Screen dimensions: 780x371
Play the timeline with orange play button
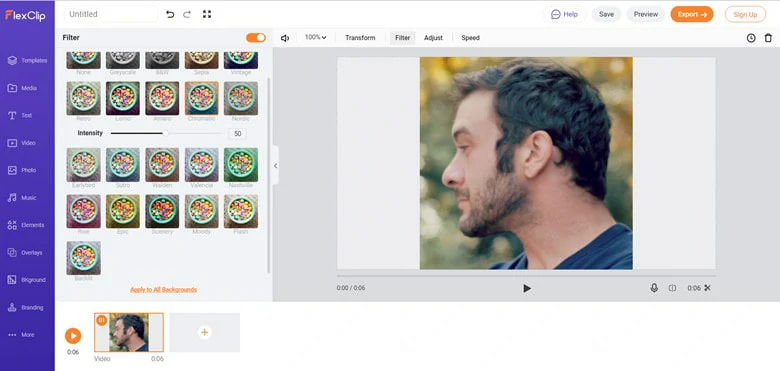(73, 336)
